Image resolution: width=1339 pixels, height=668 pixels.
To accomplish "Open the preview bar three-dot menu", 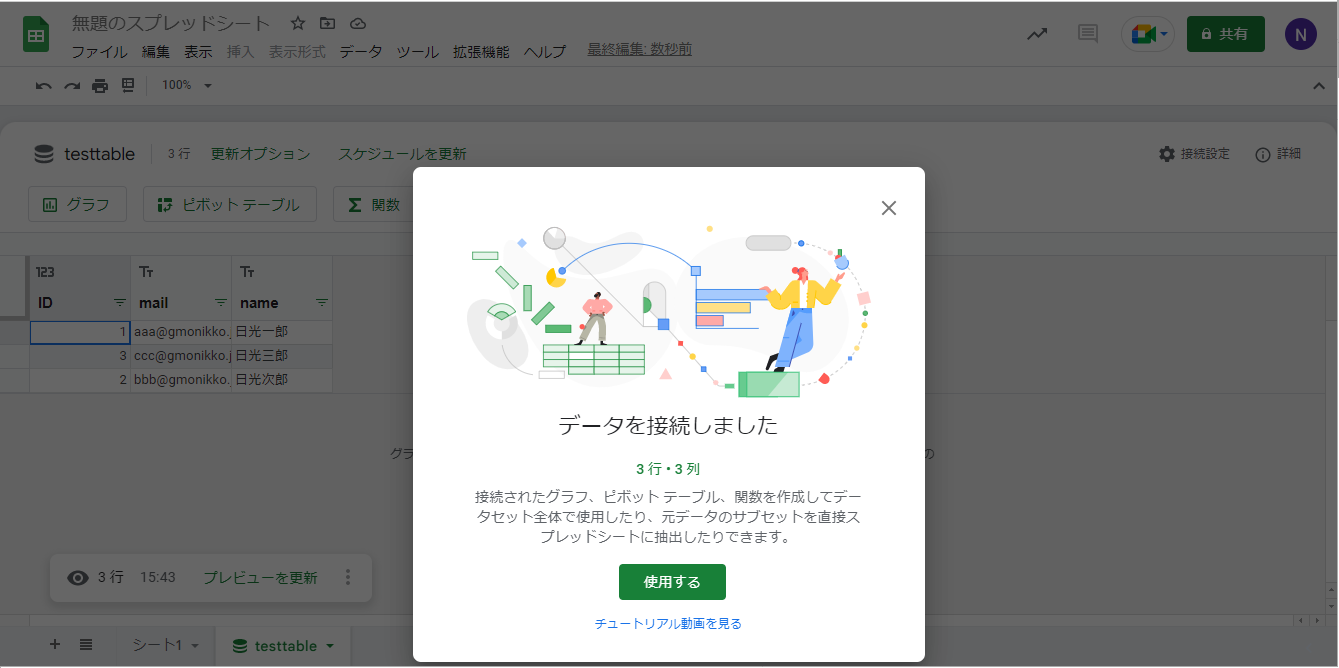I will 348,578.
